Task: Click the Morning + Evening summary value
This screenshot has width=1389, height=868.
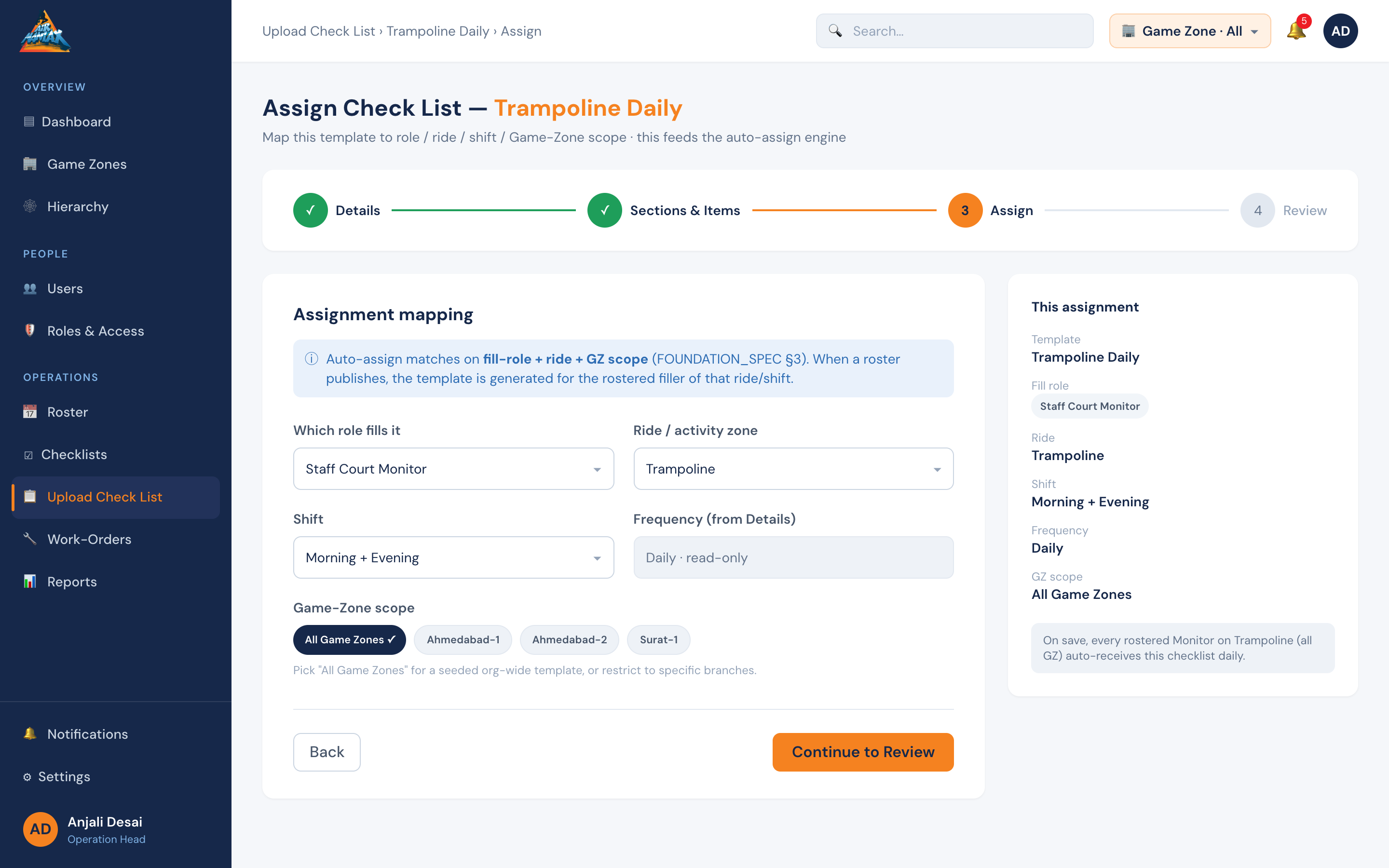Action: (1090, 502)
